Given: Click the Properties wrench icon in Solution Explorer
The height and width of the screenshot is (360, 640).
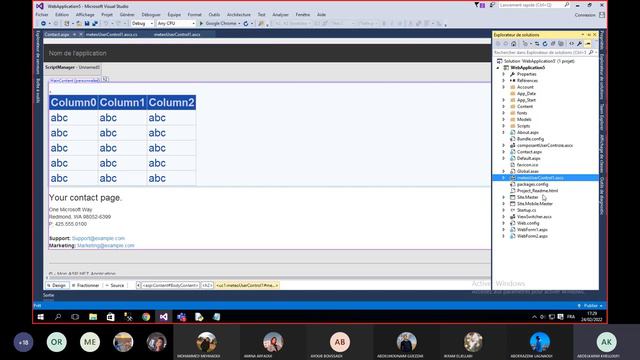Looking at the screenshot, I should coord(579,44).
